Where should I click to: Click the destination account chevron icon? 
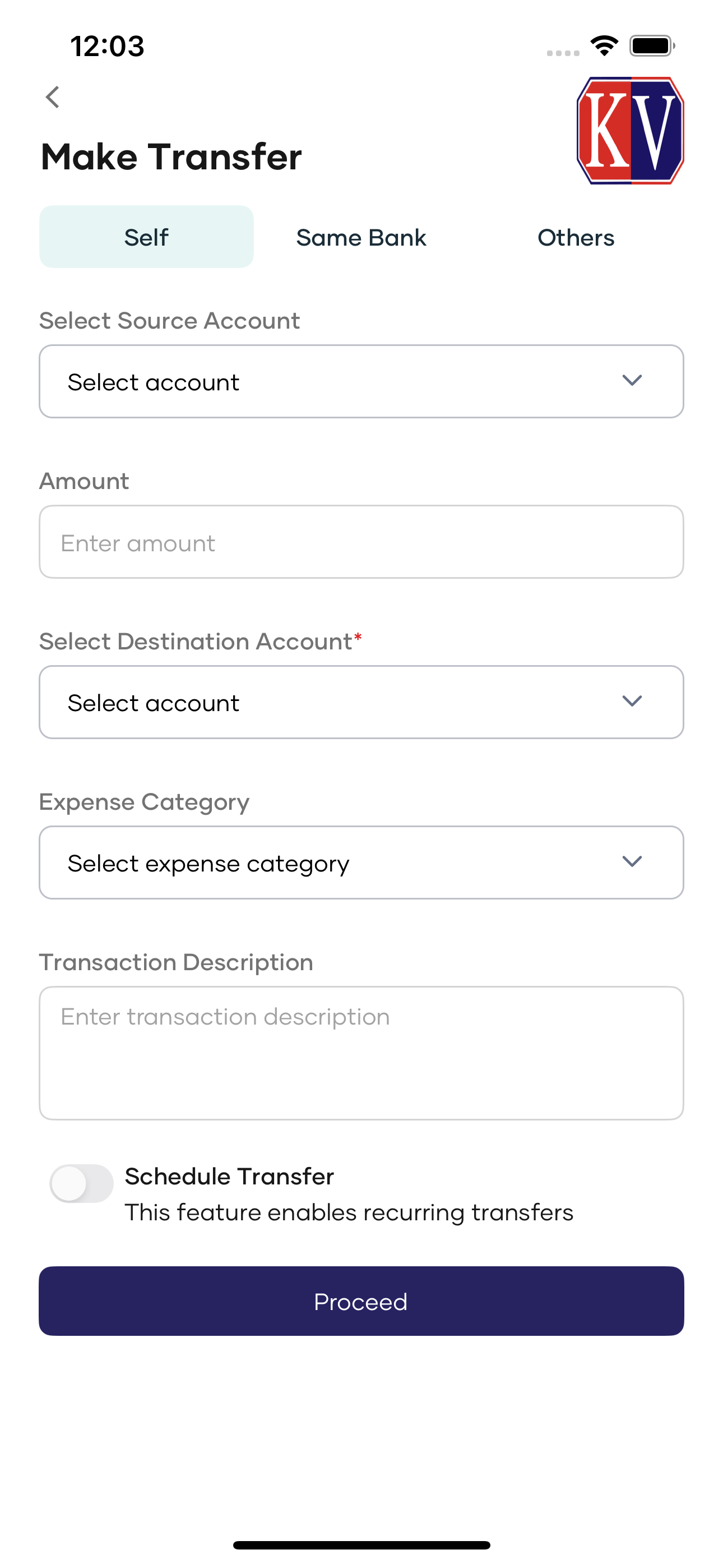632,701
